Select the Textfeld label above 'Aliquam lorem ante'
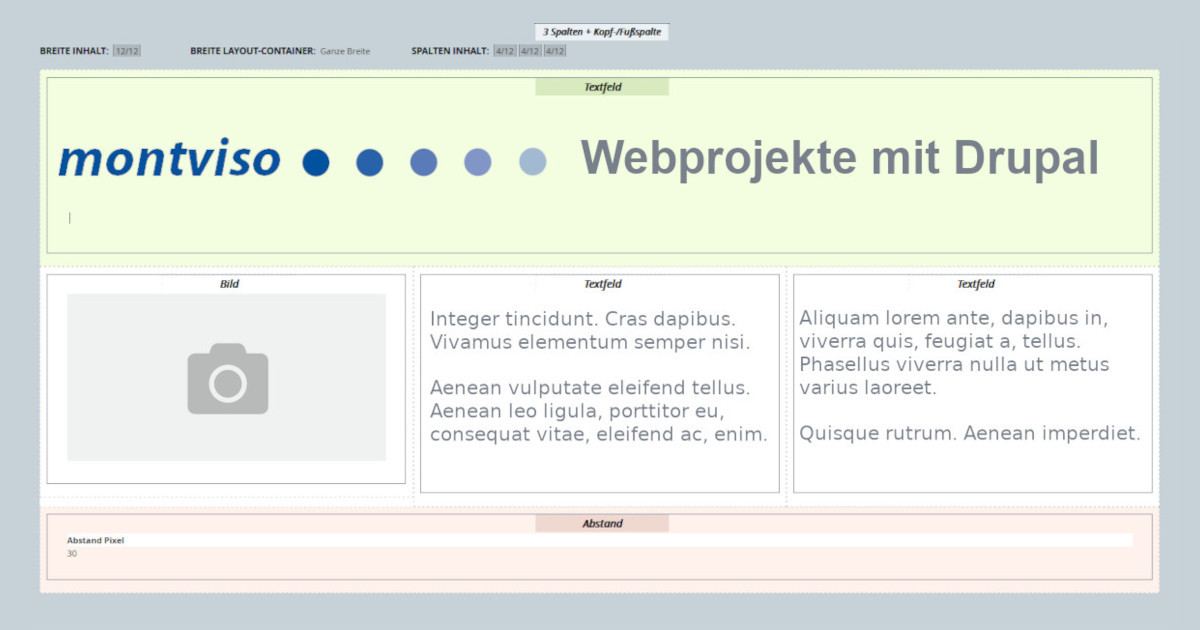 [x=975, y=284]
